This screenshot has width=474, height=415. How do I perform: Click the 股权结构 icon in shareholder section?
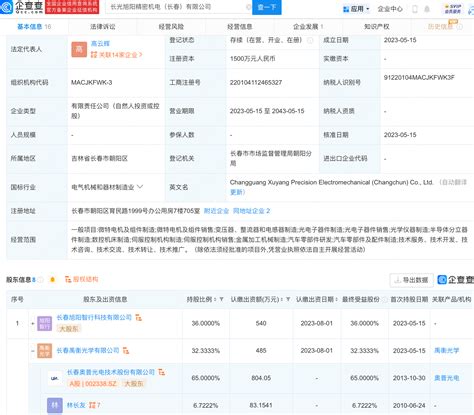coord(82,279)
